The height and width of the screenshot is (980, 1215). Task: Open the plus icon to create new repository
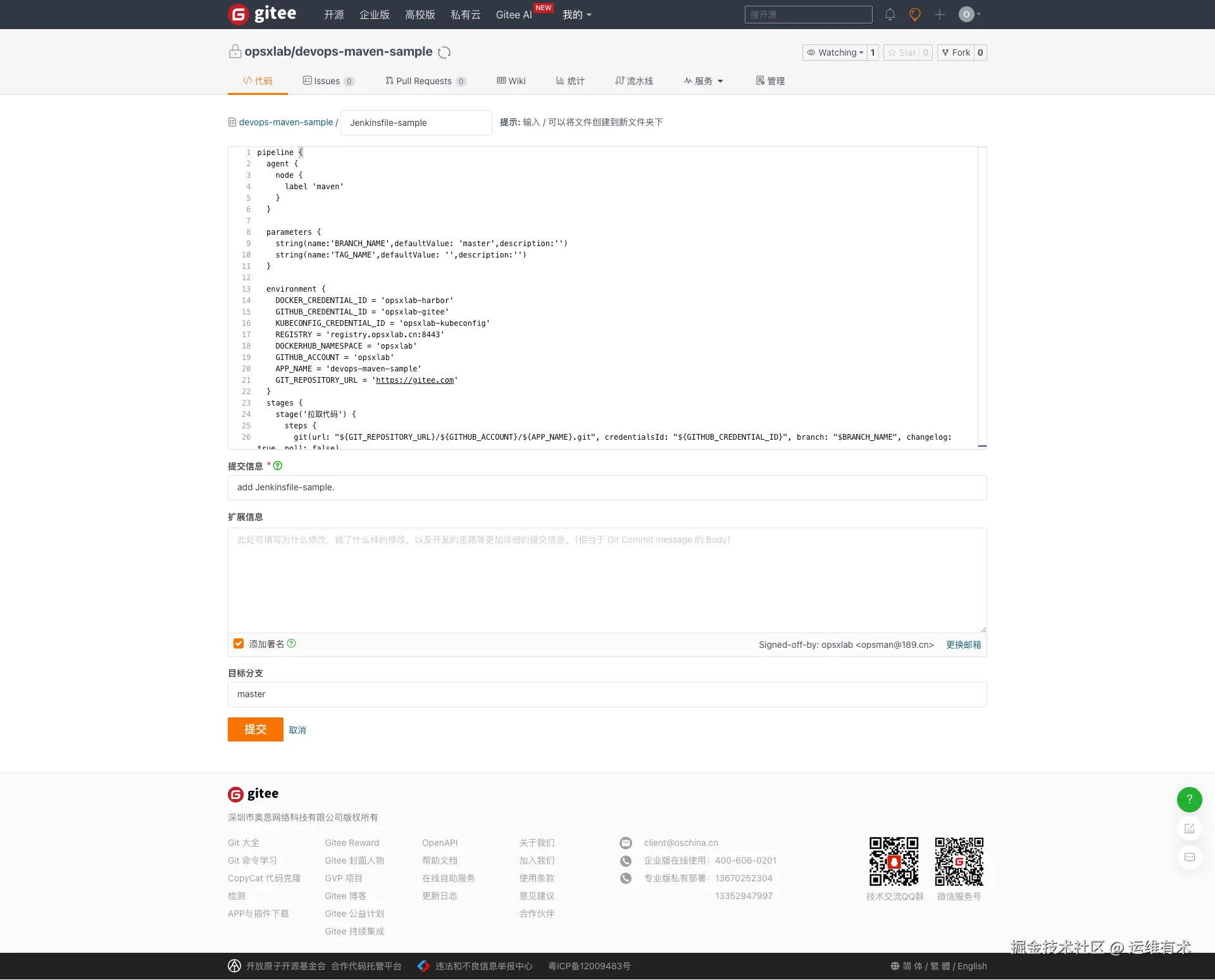pyautogui.click(x=939, y=14)
